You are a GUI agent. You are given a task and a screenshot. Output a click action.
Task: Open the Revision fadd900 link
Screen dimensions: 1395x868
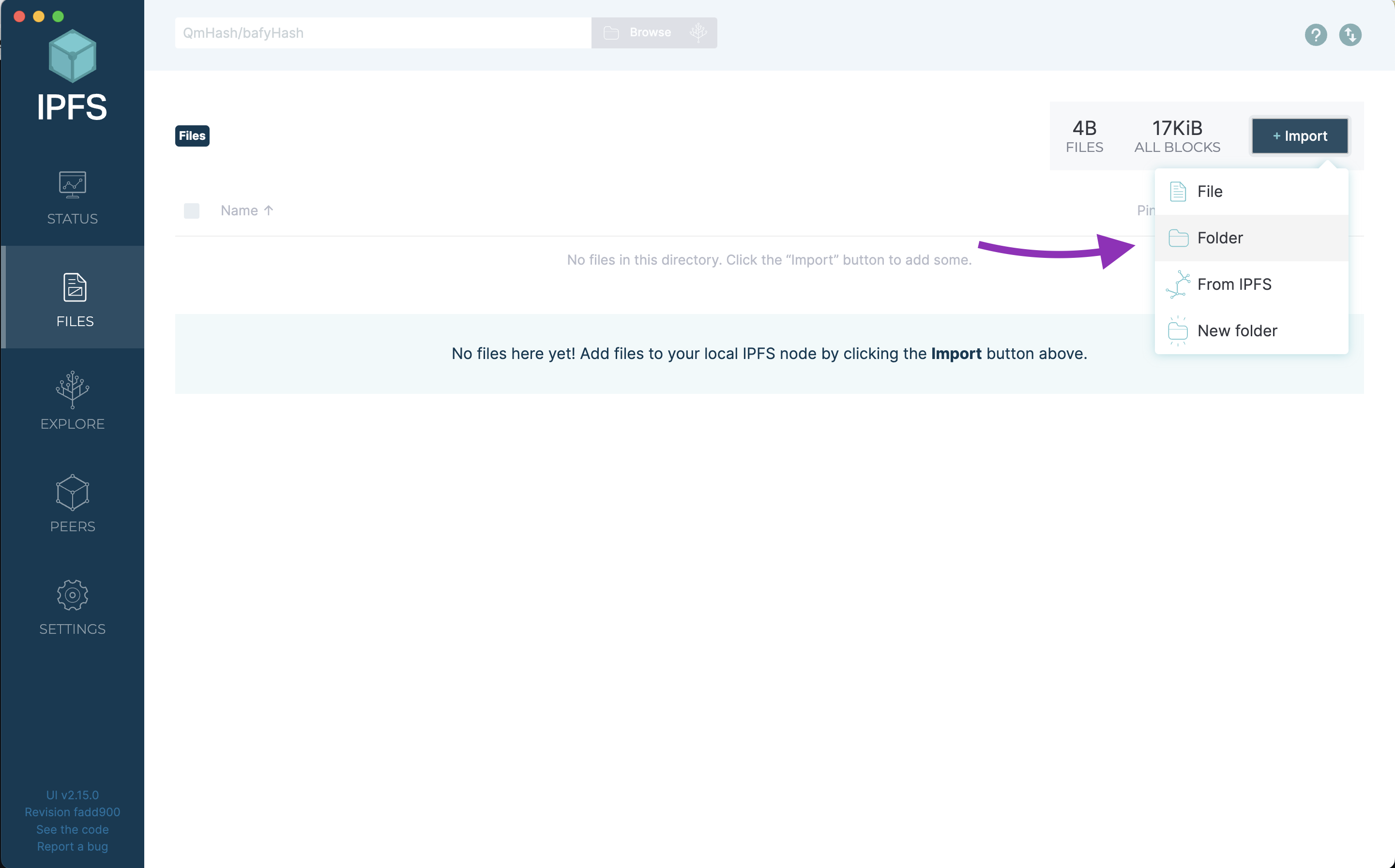72,812
